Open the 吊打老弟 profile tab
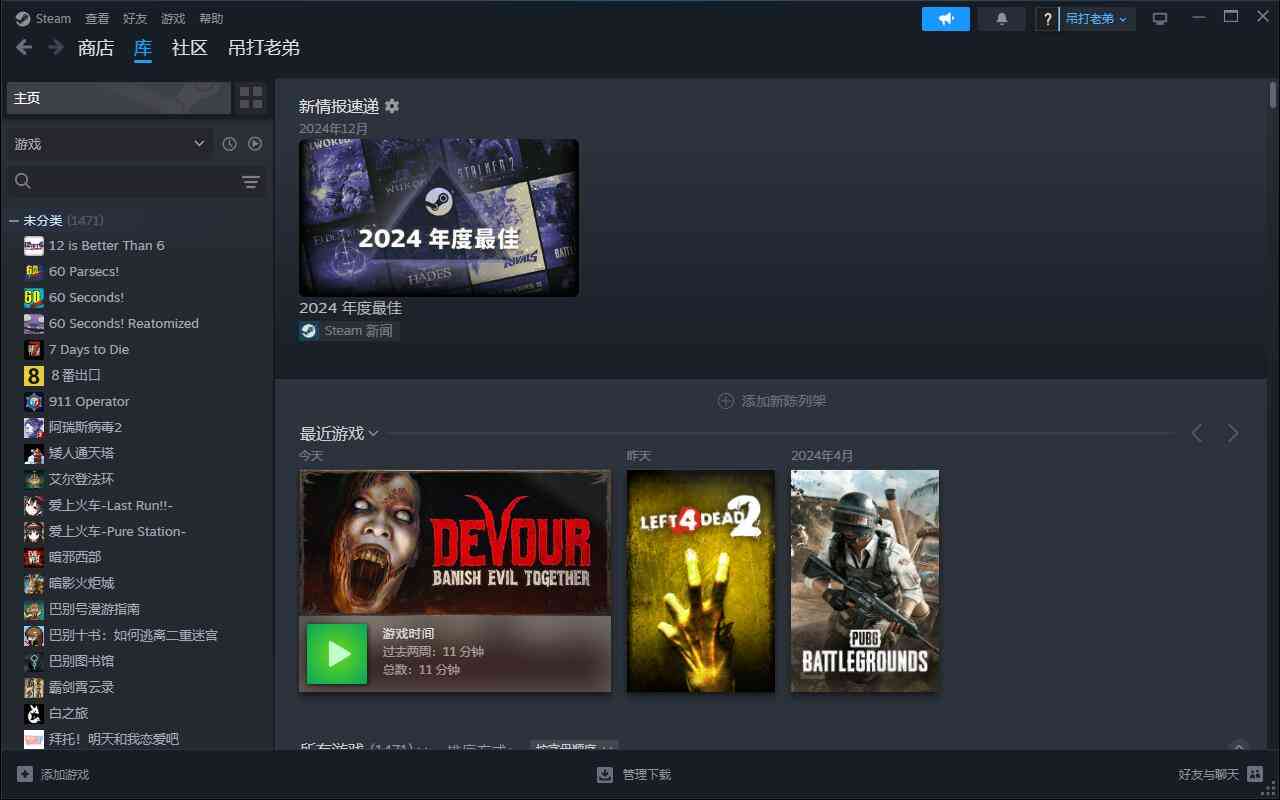Viewport: 1280px width, 800px height. pos(264,48)
